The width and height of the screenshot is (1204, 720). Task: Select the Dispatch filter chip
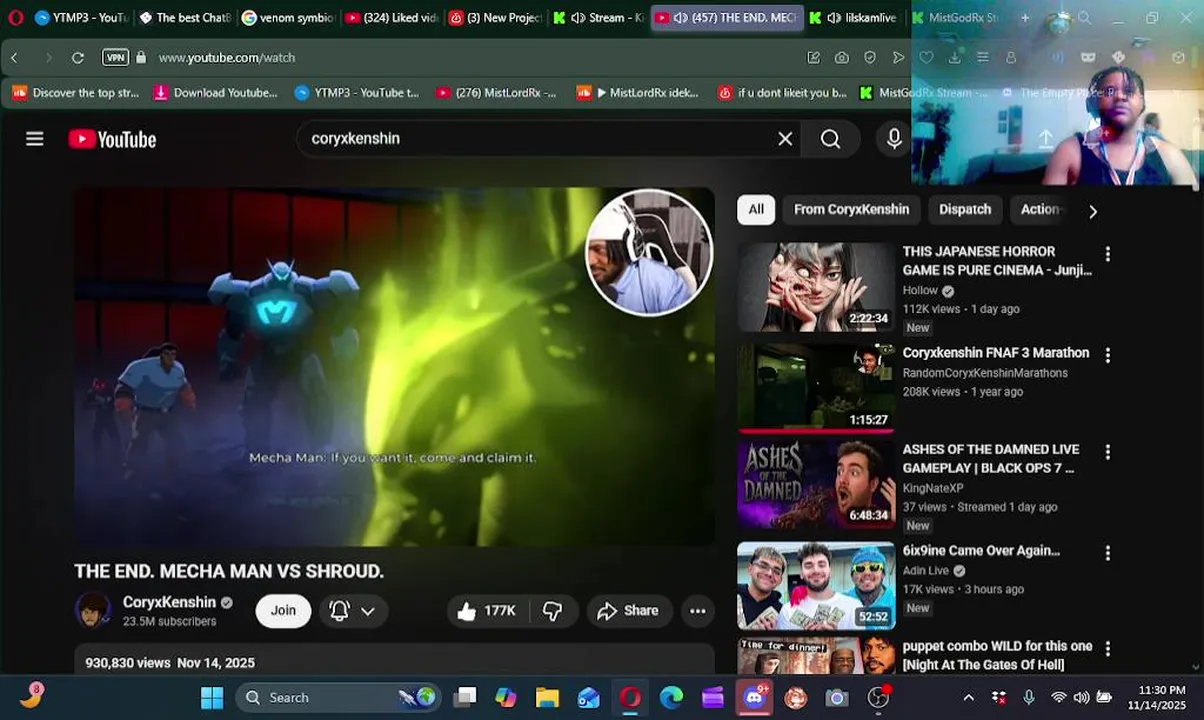[965, 209]
